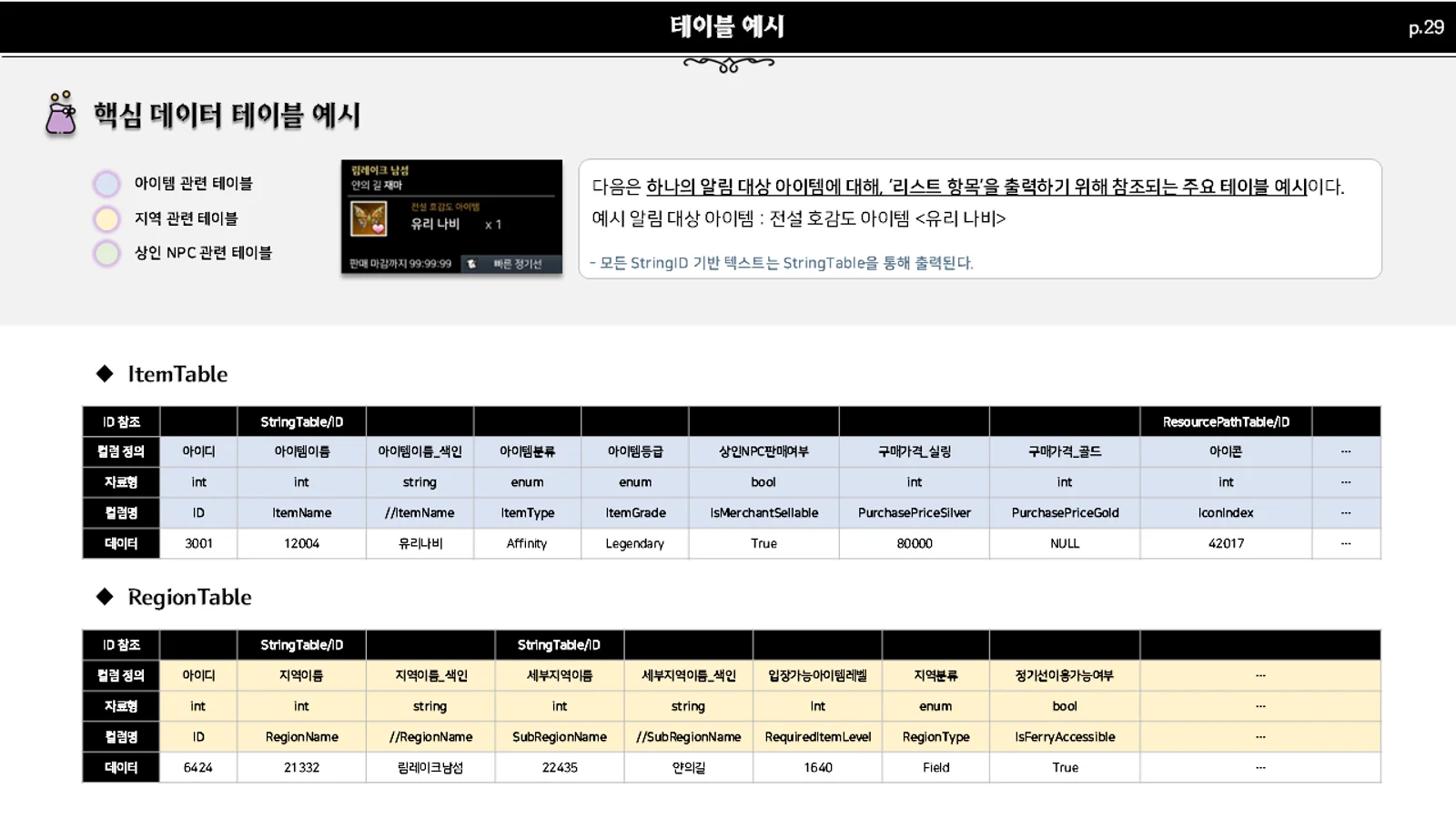1456x819 pixels.
Task: Click the RegionTable section heading
Action: pos(189,597)
